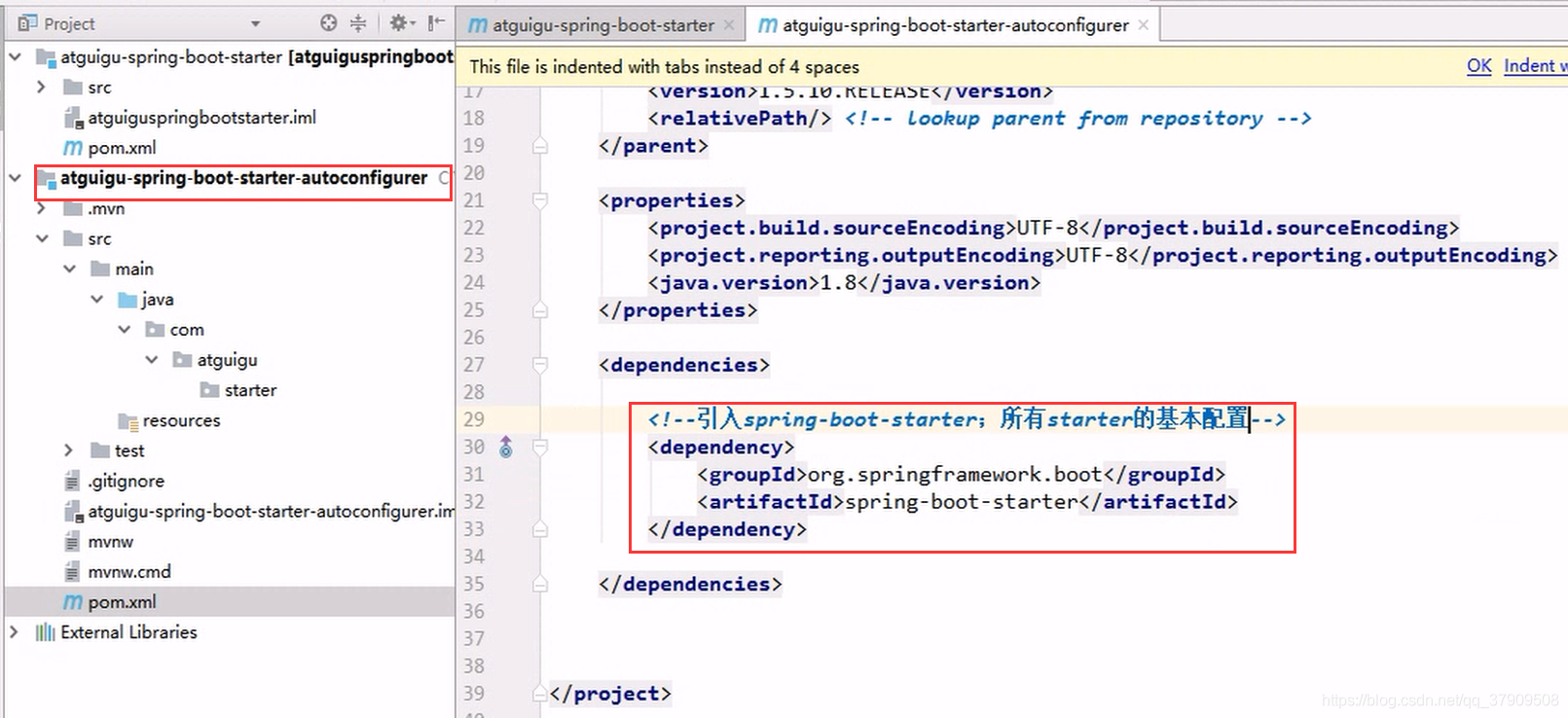Collapse the atguigu-spring-boot-starter-autoconfigurer module

[15, 178]
